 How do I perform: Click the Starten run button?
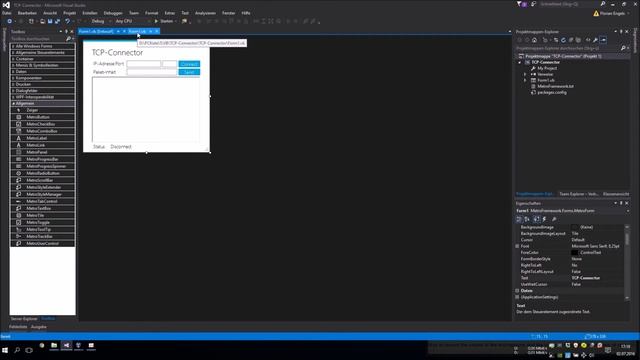164,21
